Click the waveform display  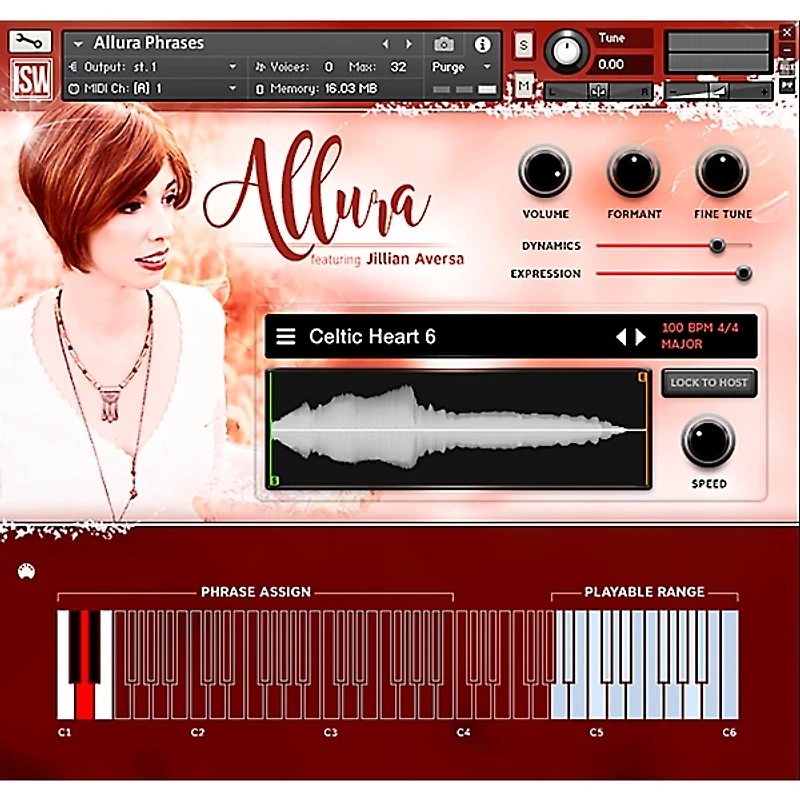(x=458, y=429)
